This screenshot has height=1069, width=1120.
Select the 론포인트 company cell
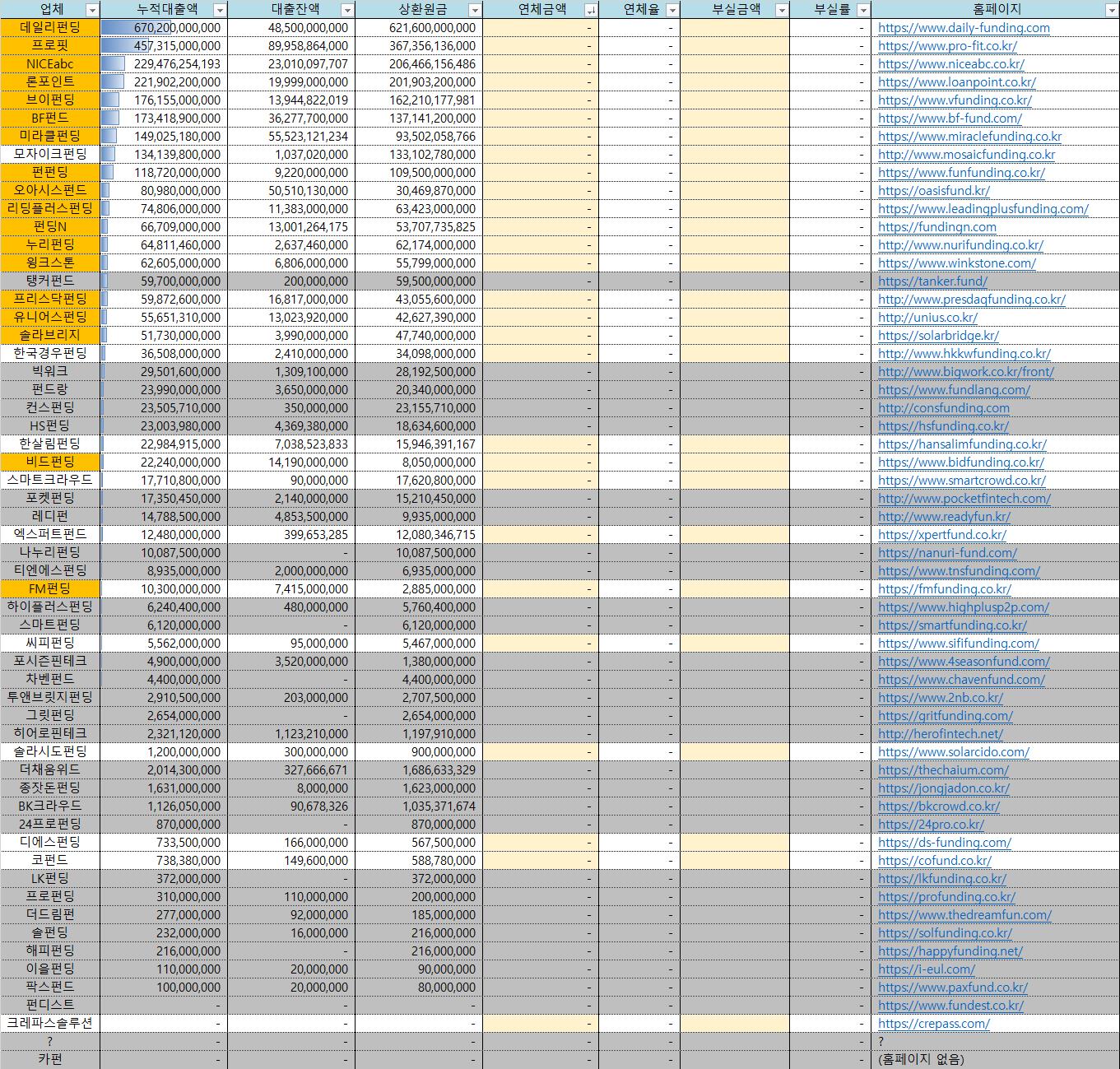coord(50,82)
